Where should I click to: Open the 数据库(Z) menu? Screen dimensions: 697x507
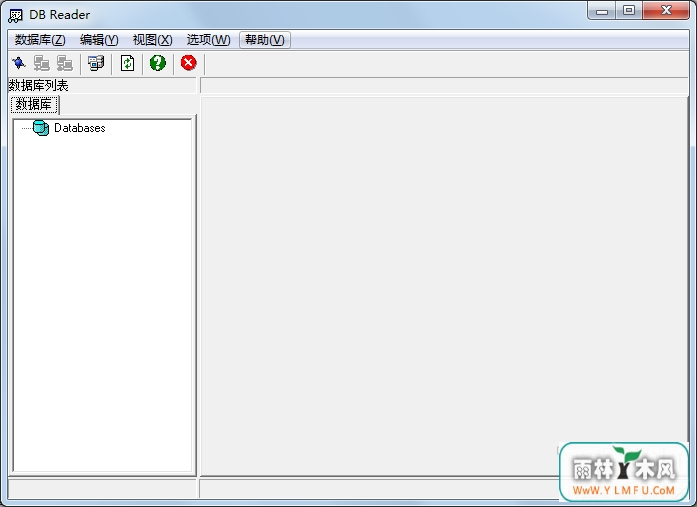pos(40,40)
